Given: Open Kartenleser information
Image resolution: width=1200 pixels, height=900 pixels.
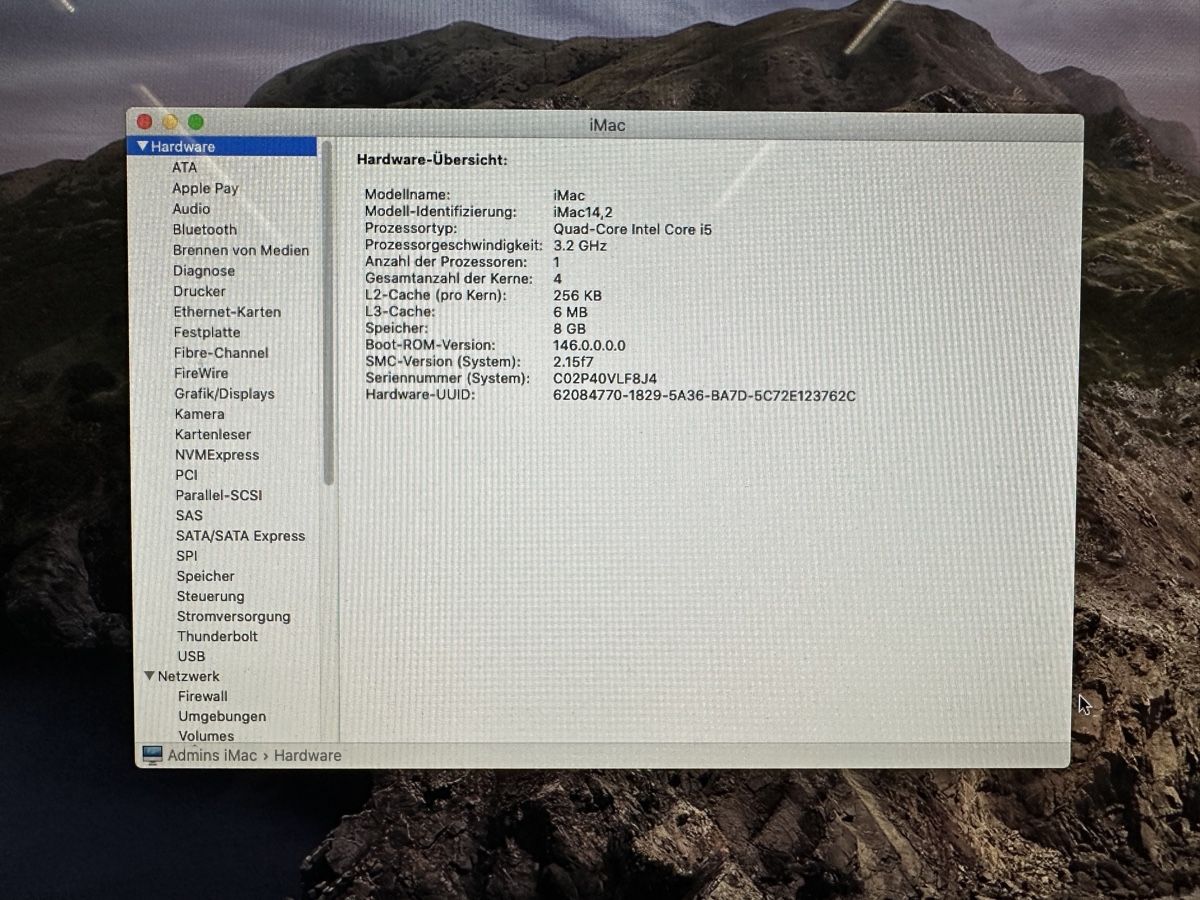Looking at the screenshot, I should point(213,434).
